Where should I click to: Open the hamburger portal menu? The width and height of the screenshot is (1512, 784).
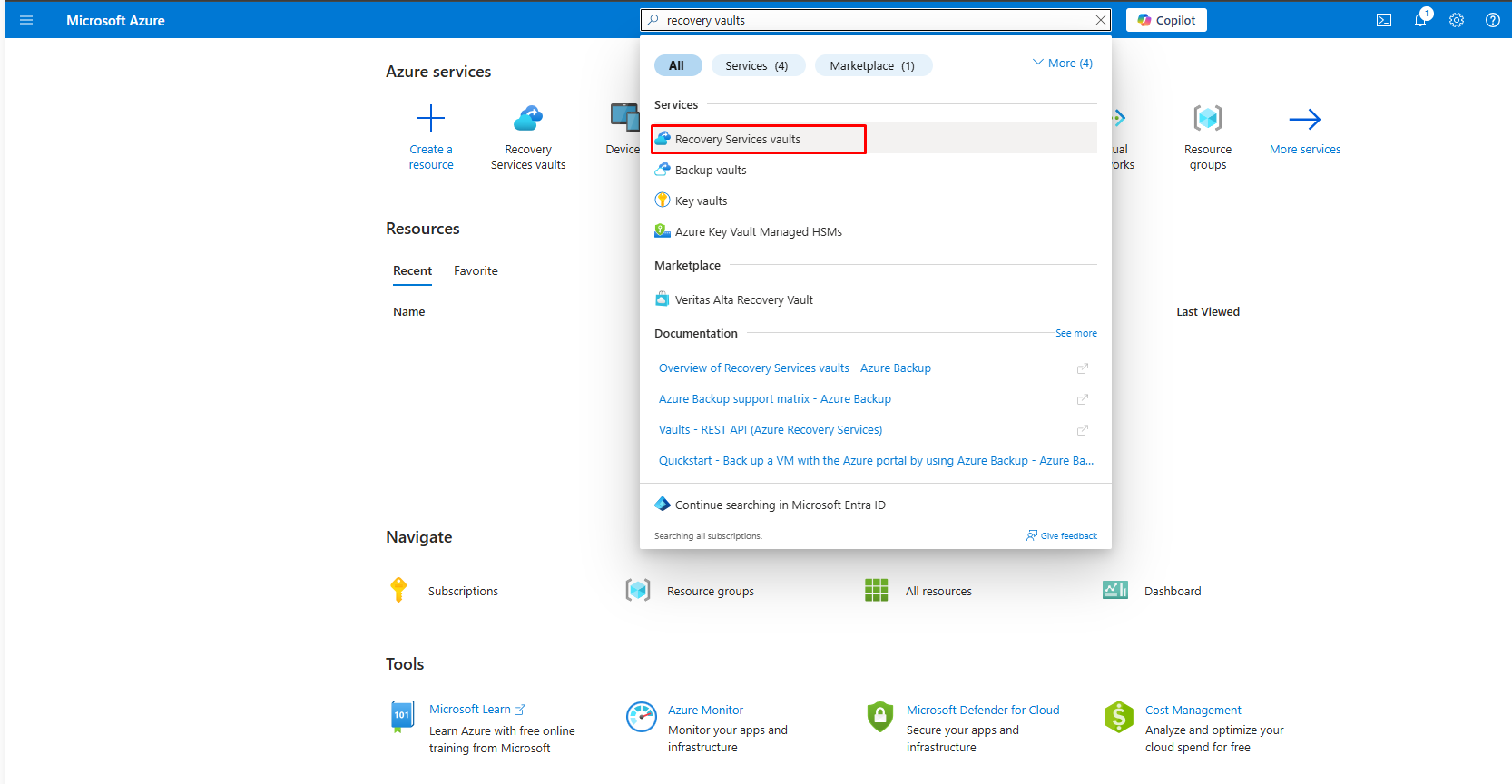(26, 20)
